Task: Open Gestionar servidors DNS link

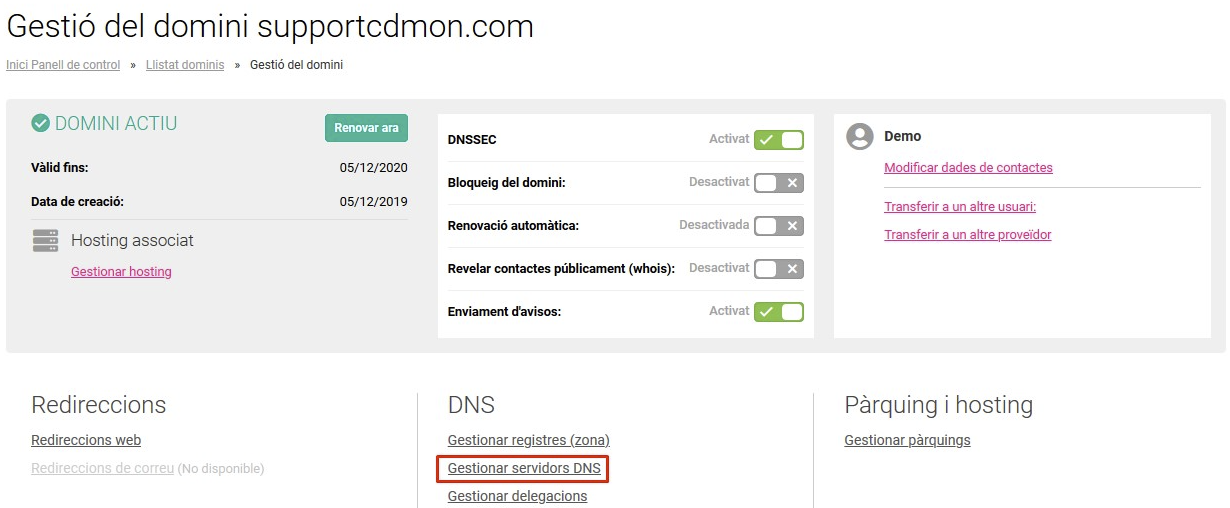Action: coord(524,468)
